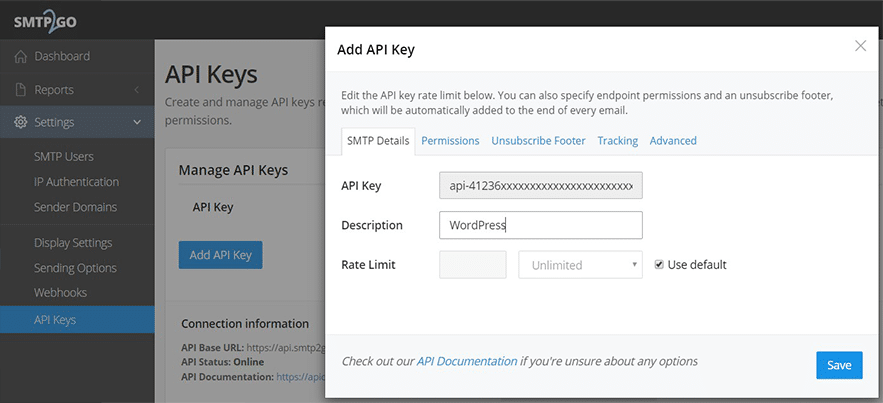Click the Add API Key button

220,255
